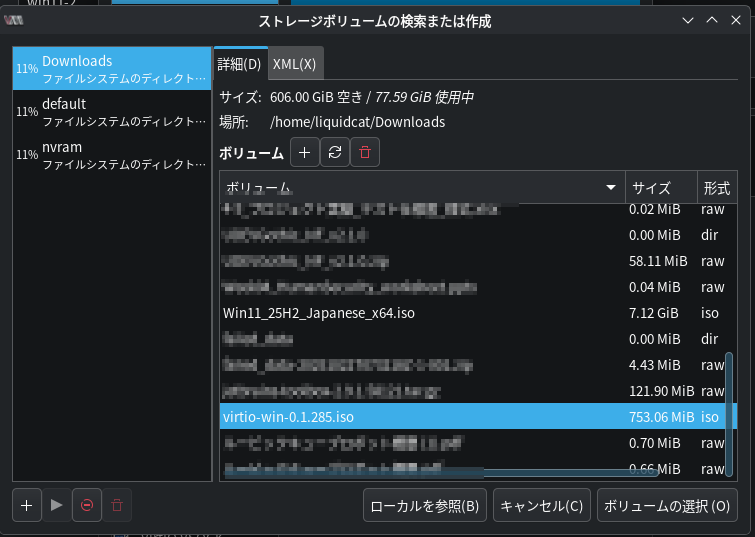Click the キャンセル(C) button
The width and height of the screenshot is (755, 537).
[x=542, y=506]
